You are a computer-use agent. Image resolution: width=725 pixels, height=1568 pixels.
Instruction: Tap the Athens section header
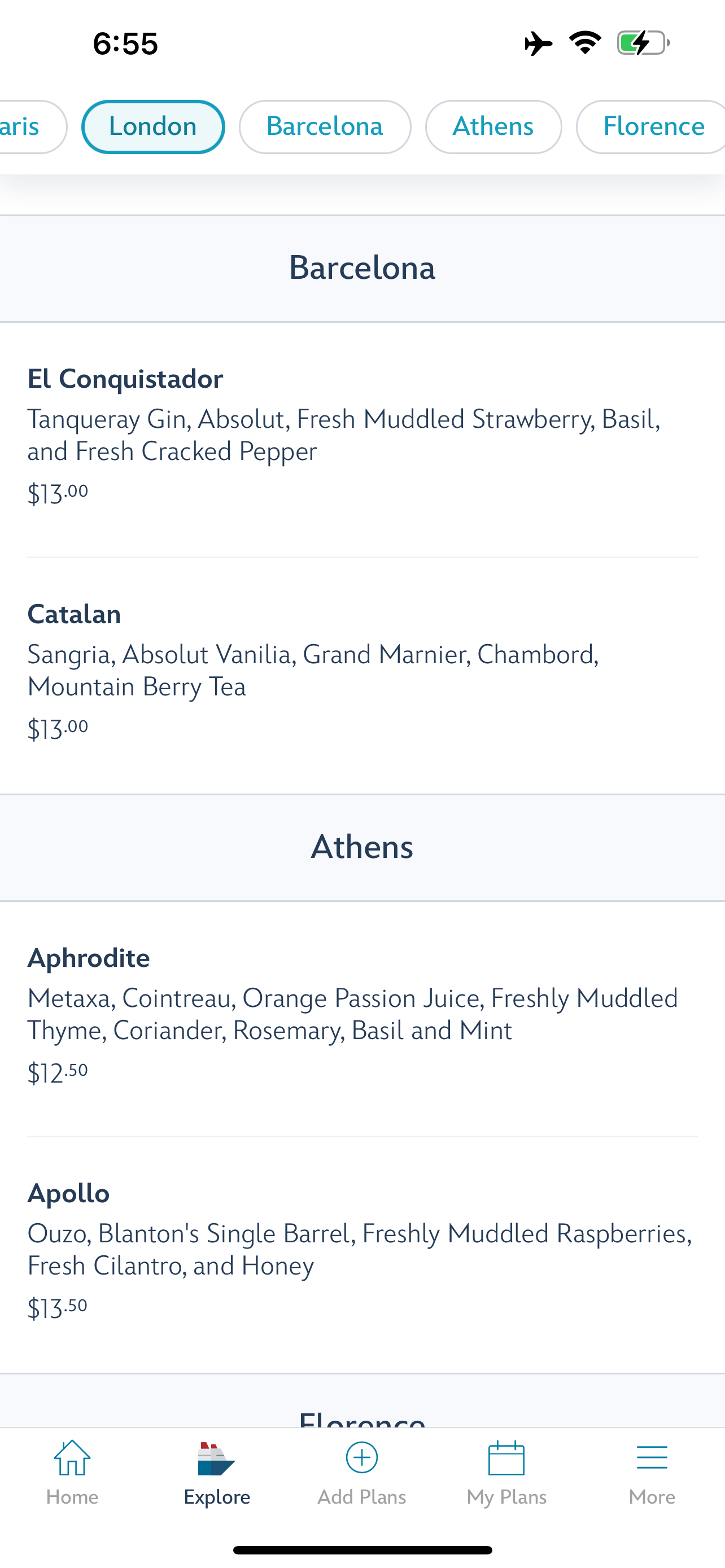pos(362,847)
